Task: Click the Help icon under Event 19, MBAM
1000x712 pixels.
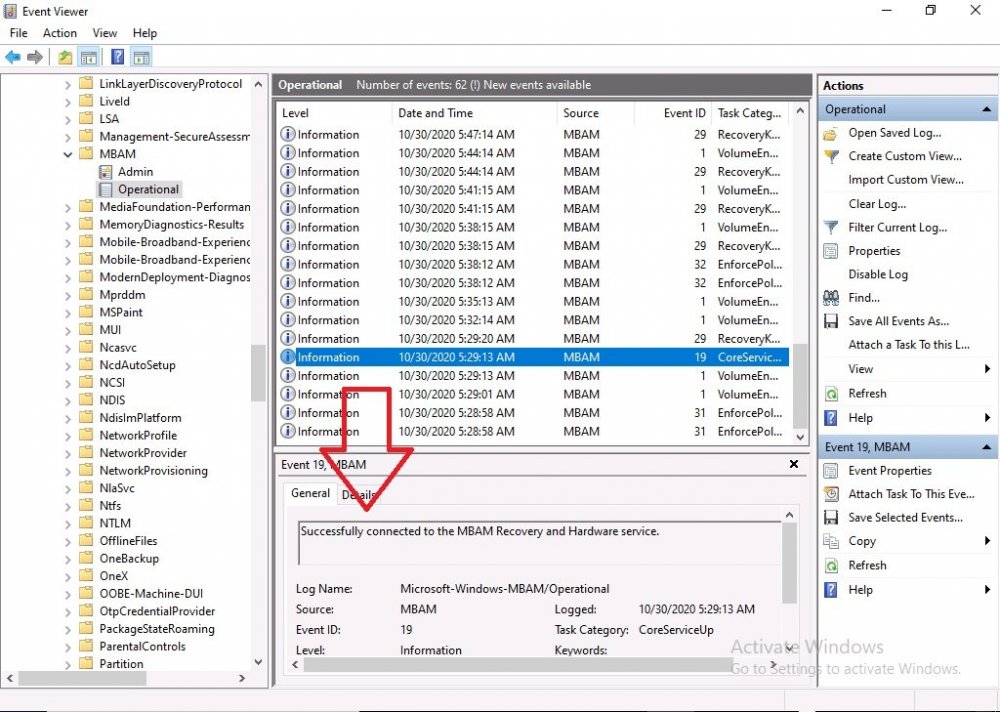Action: pos(831,590)
